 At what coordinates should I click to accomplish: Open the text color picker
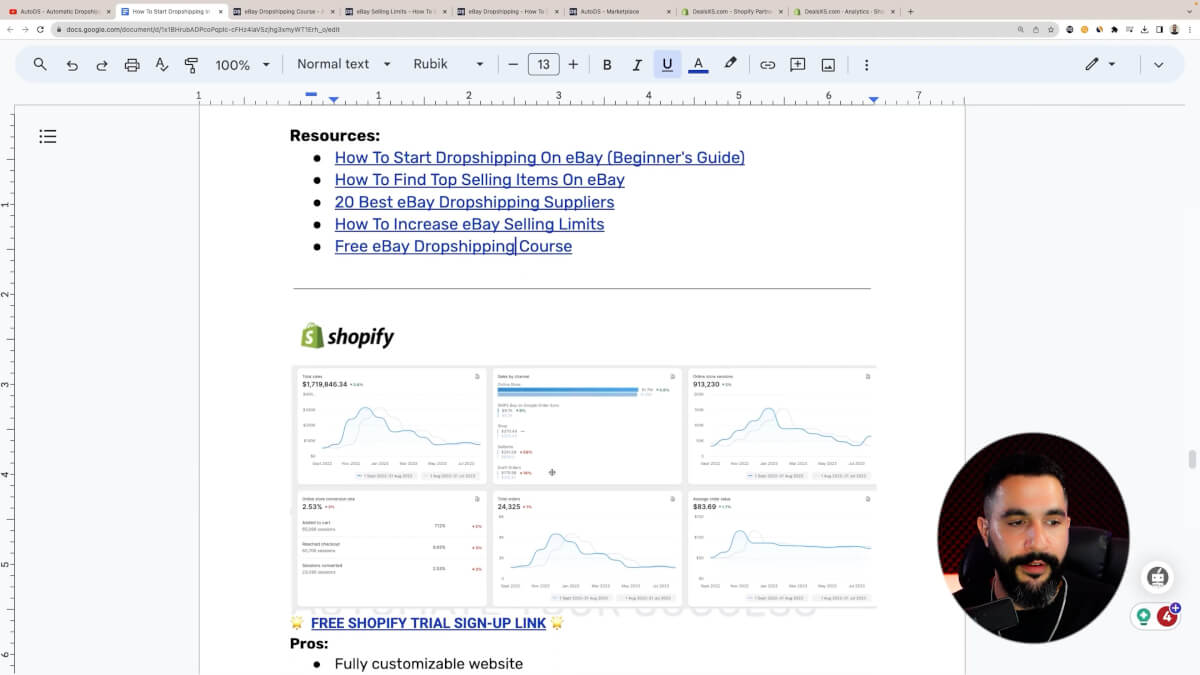698,64
